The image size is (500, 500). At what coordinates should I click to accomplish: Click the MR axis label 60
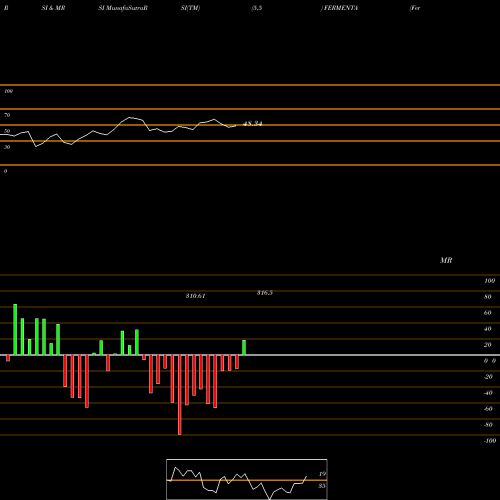[x=488, y=313]
